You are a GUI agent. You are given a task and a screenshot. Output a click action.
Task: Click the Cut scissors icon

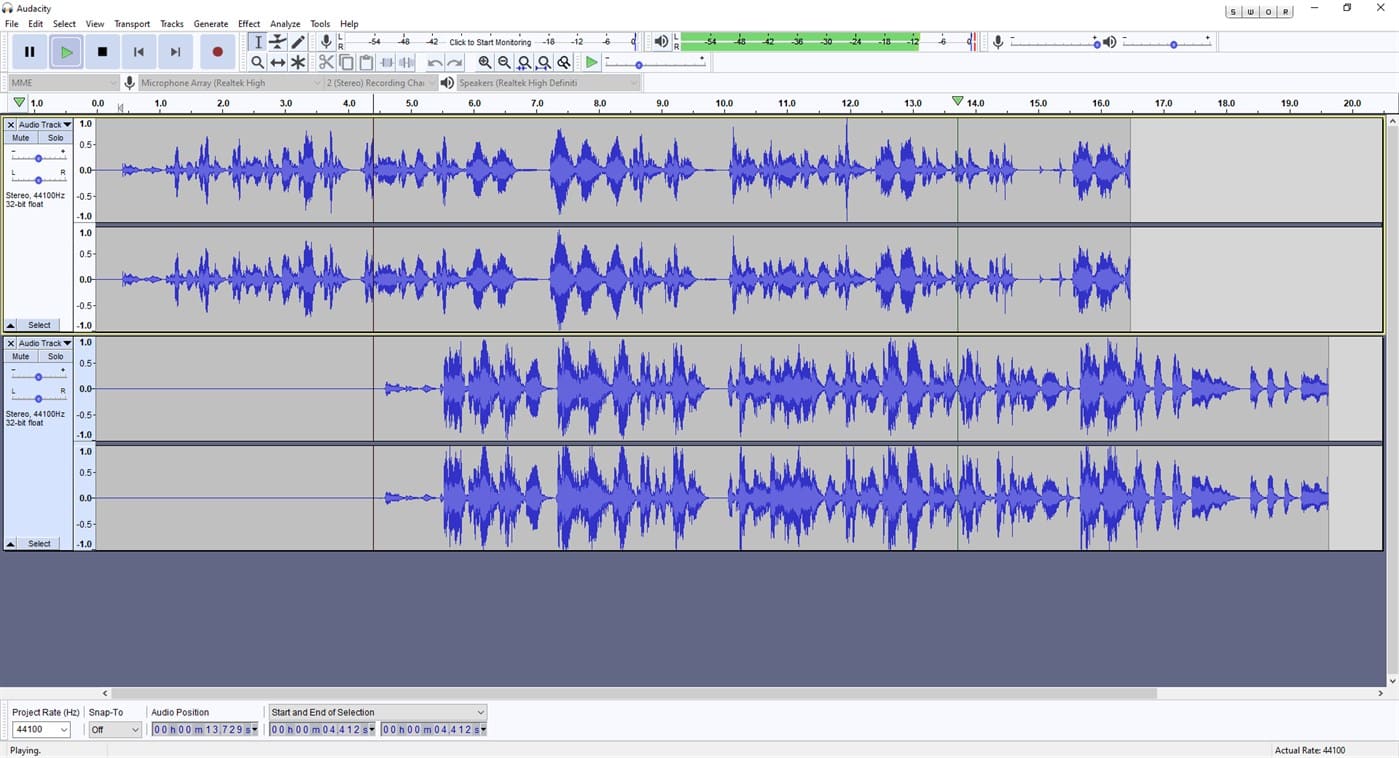point(326,62)
